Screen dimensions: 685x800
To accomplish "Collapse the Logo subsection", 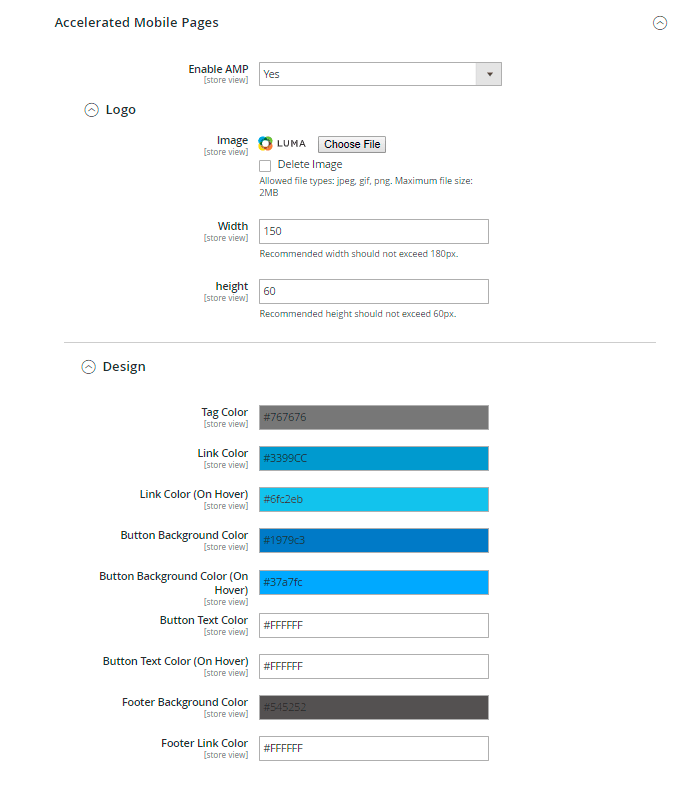I will coord(92,110).
